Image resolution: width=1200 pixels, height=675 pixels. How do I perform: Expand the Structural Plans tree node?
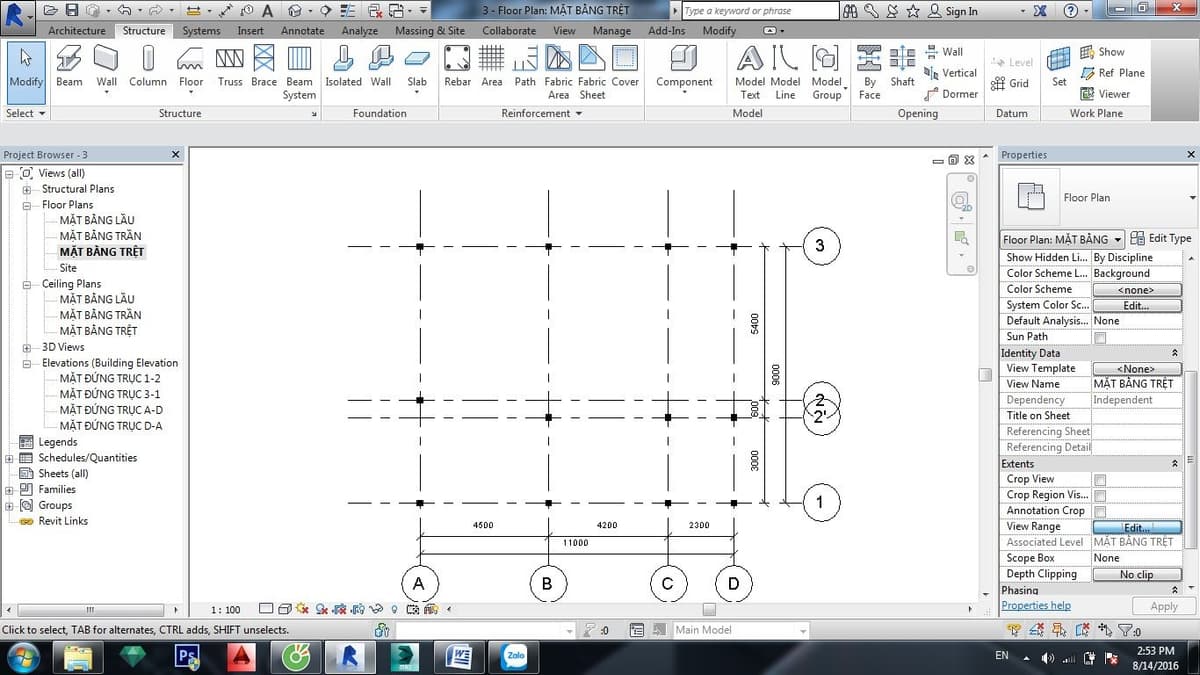pos(27,189)
